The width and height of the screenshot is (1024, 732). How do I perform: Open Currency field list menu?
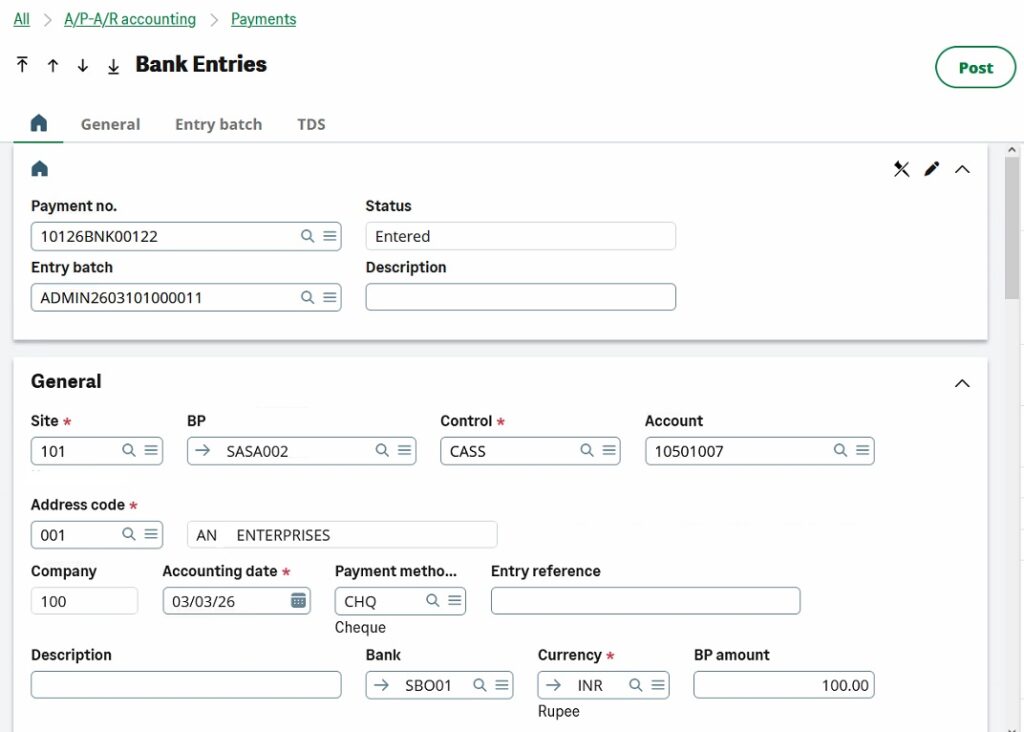tap(657, 685)
